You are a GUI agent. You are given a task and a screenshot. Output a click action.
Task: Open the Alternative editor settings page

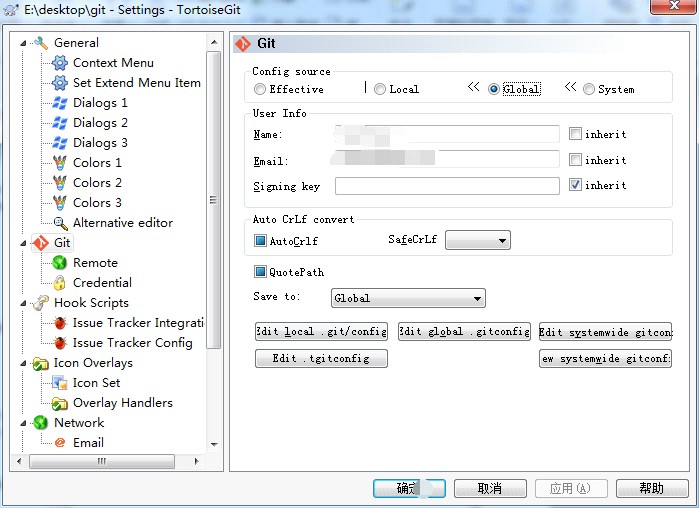point(123,223)
